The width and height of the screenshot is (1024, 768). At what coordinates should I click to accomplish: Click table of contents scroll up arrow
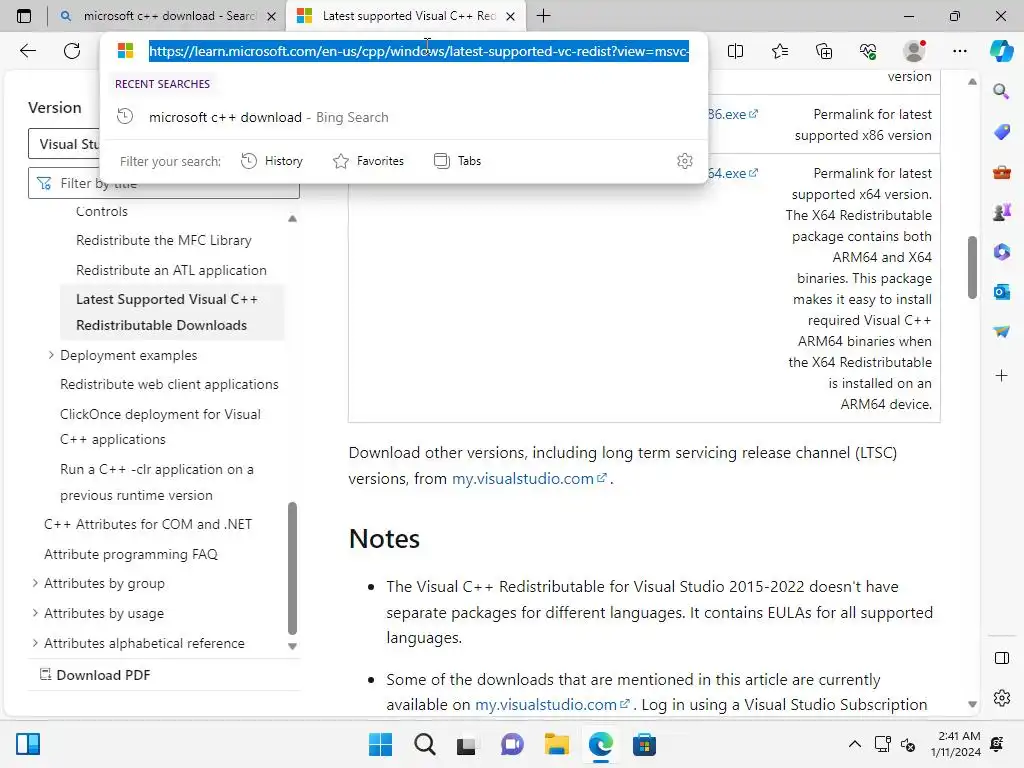tap(293, 219)
